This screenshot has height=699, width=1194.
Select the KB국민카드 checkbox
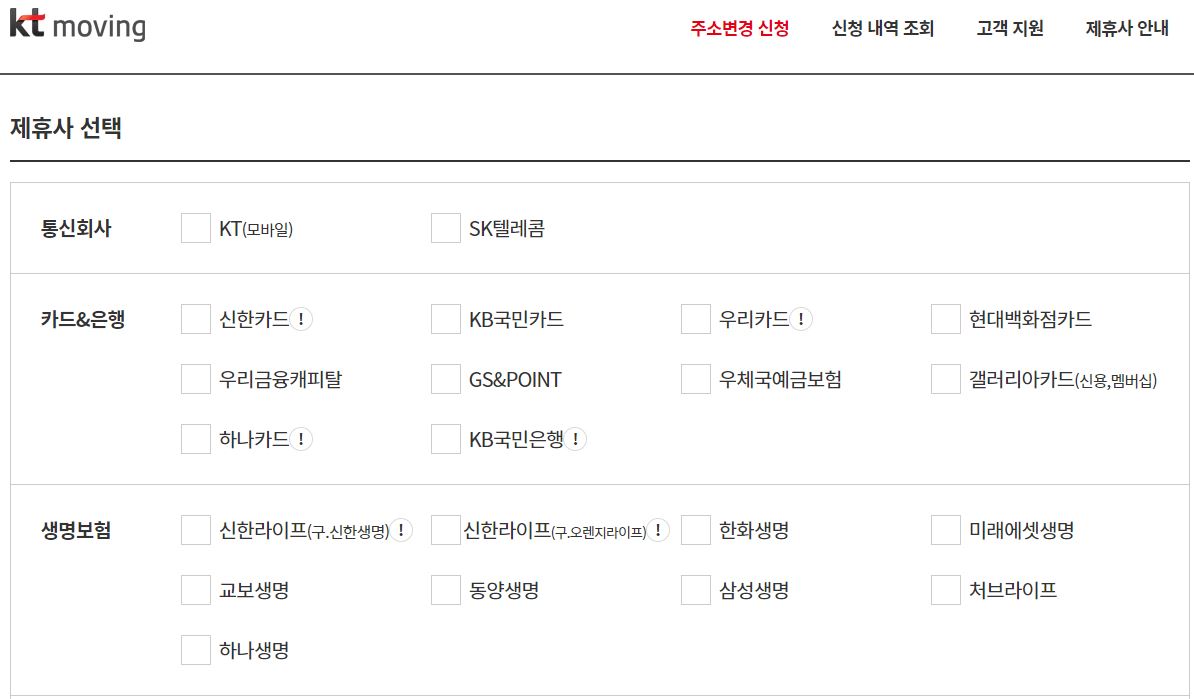(x=445, y=319)
